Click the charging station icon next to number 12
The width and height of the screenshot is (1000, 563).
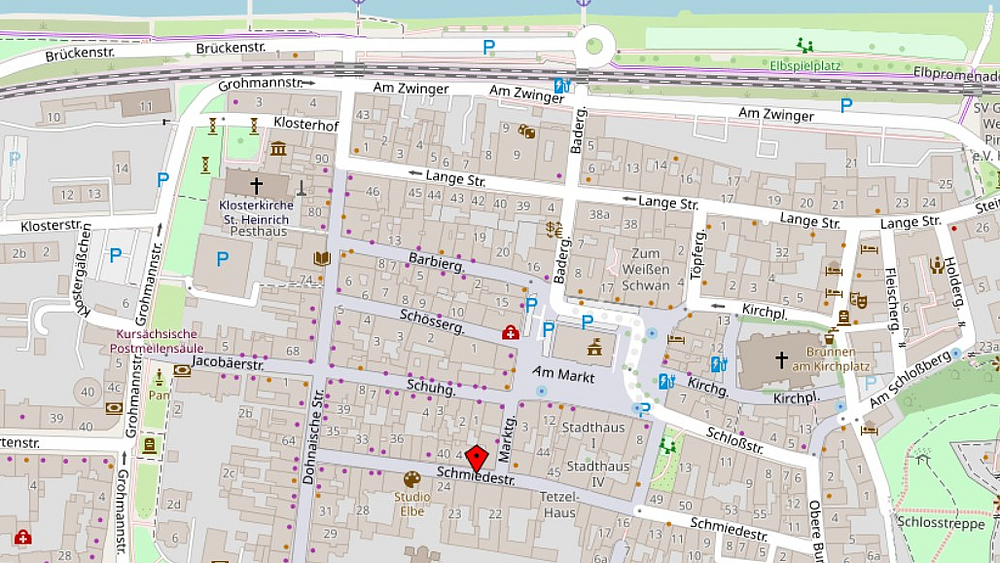(x=719, y=364)
